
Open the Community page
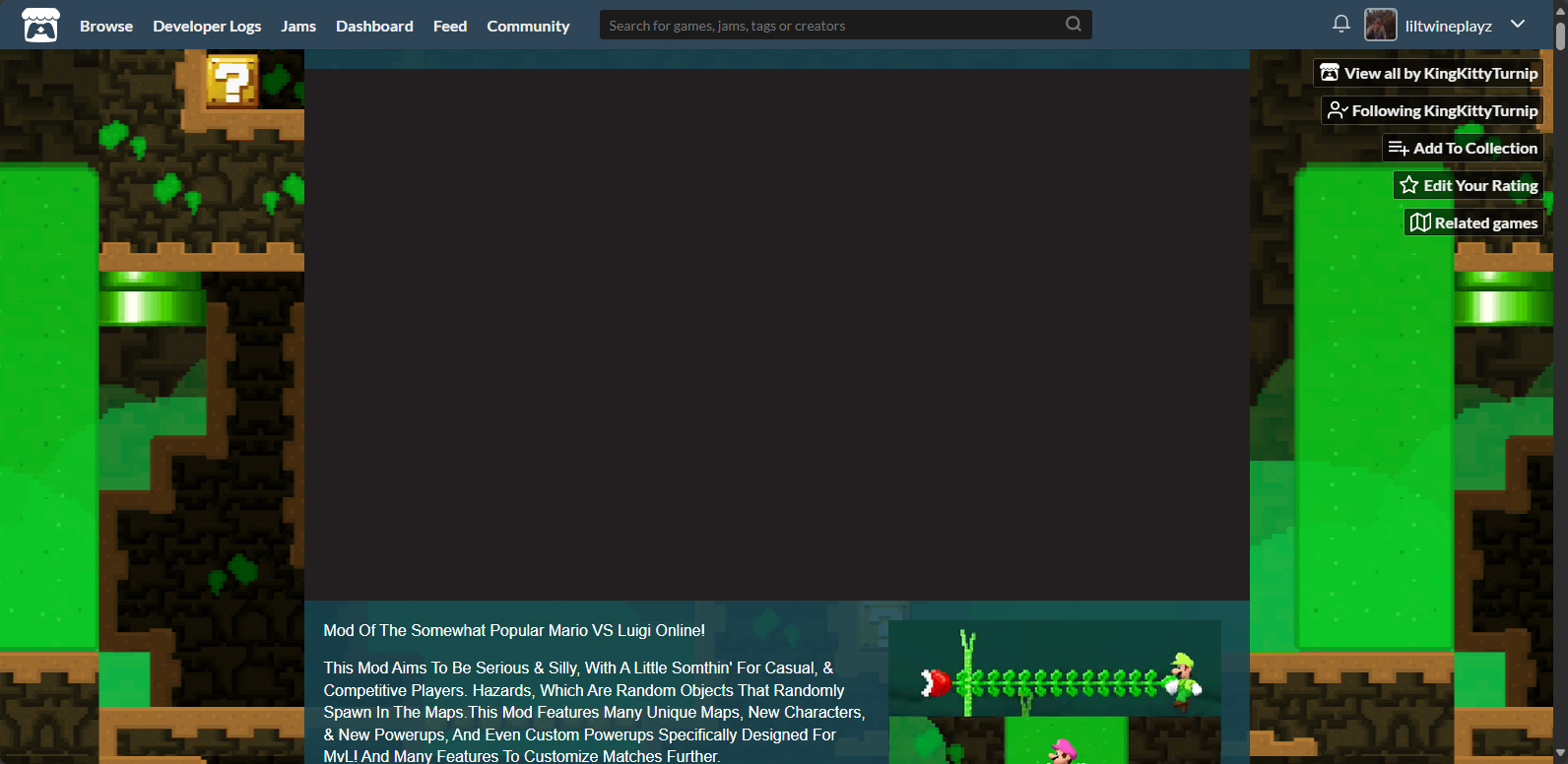pyautogui.click(x=528, y=26)
